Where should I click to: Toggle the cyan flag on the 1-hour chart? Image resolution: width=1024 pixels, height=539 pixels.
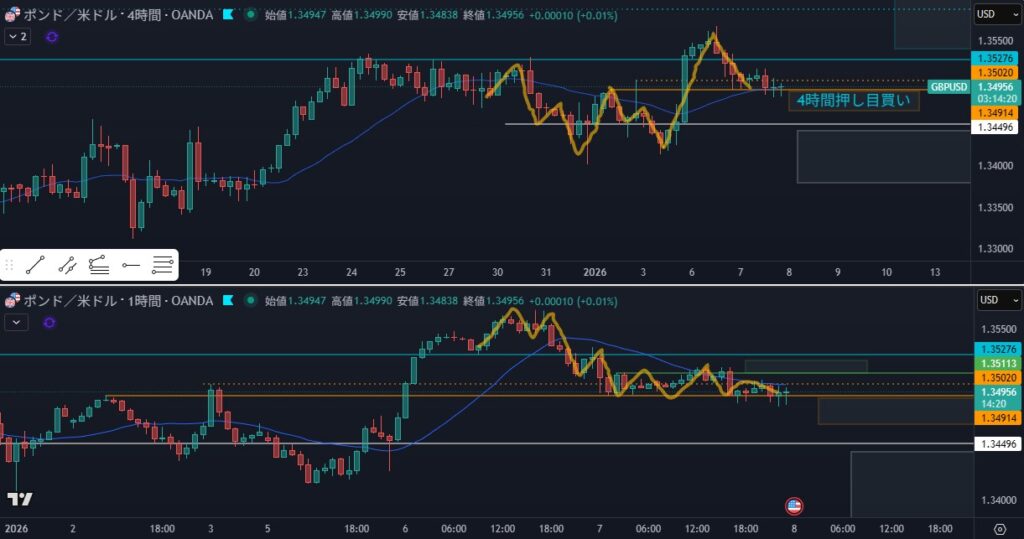[231, 300]
